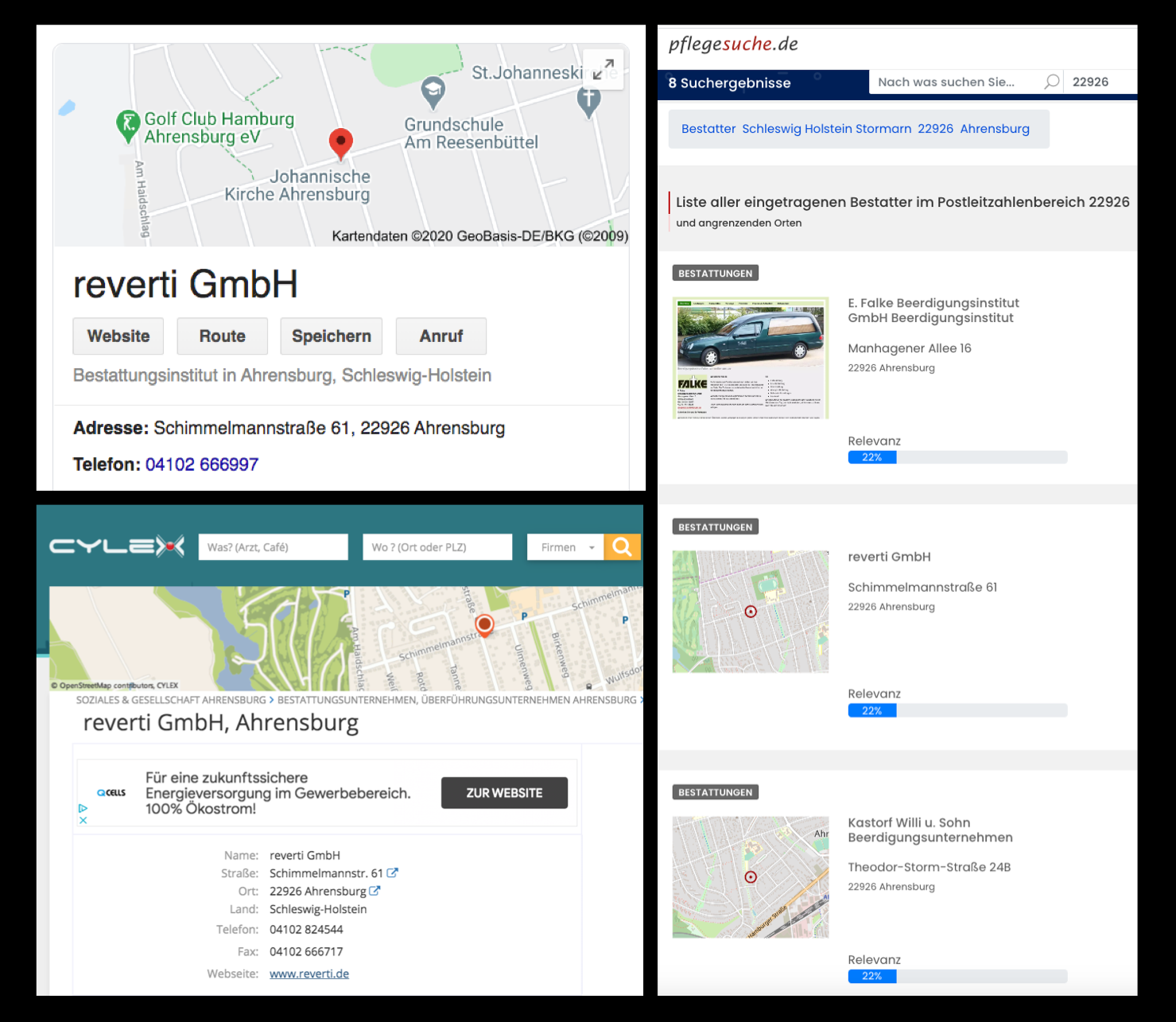
Task: Click the pflegesuche search magnifier icon
Action: tap(1052, 81)
